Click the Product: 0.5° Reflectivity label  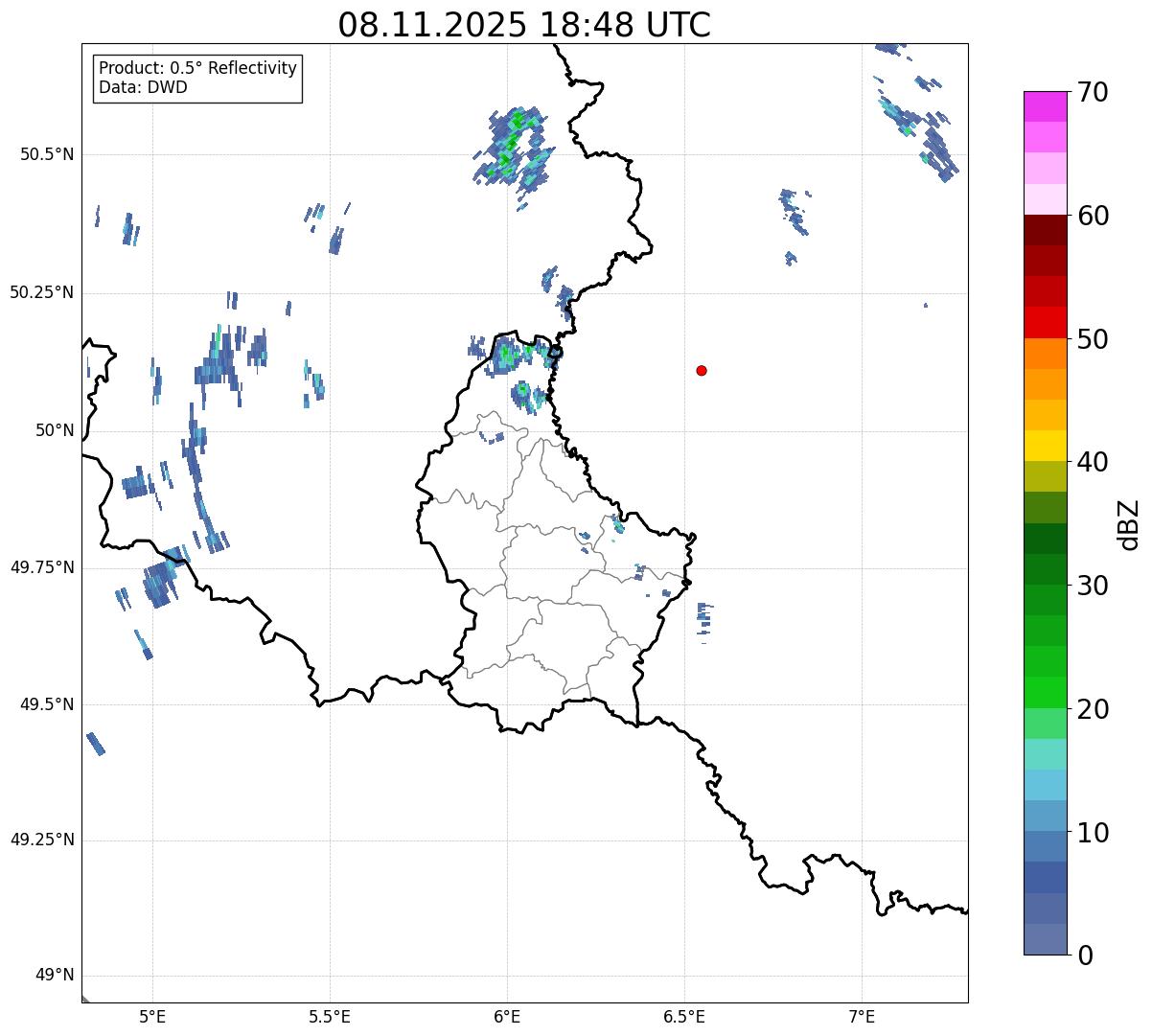198,69
